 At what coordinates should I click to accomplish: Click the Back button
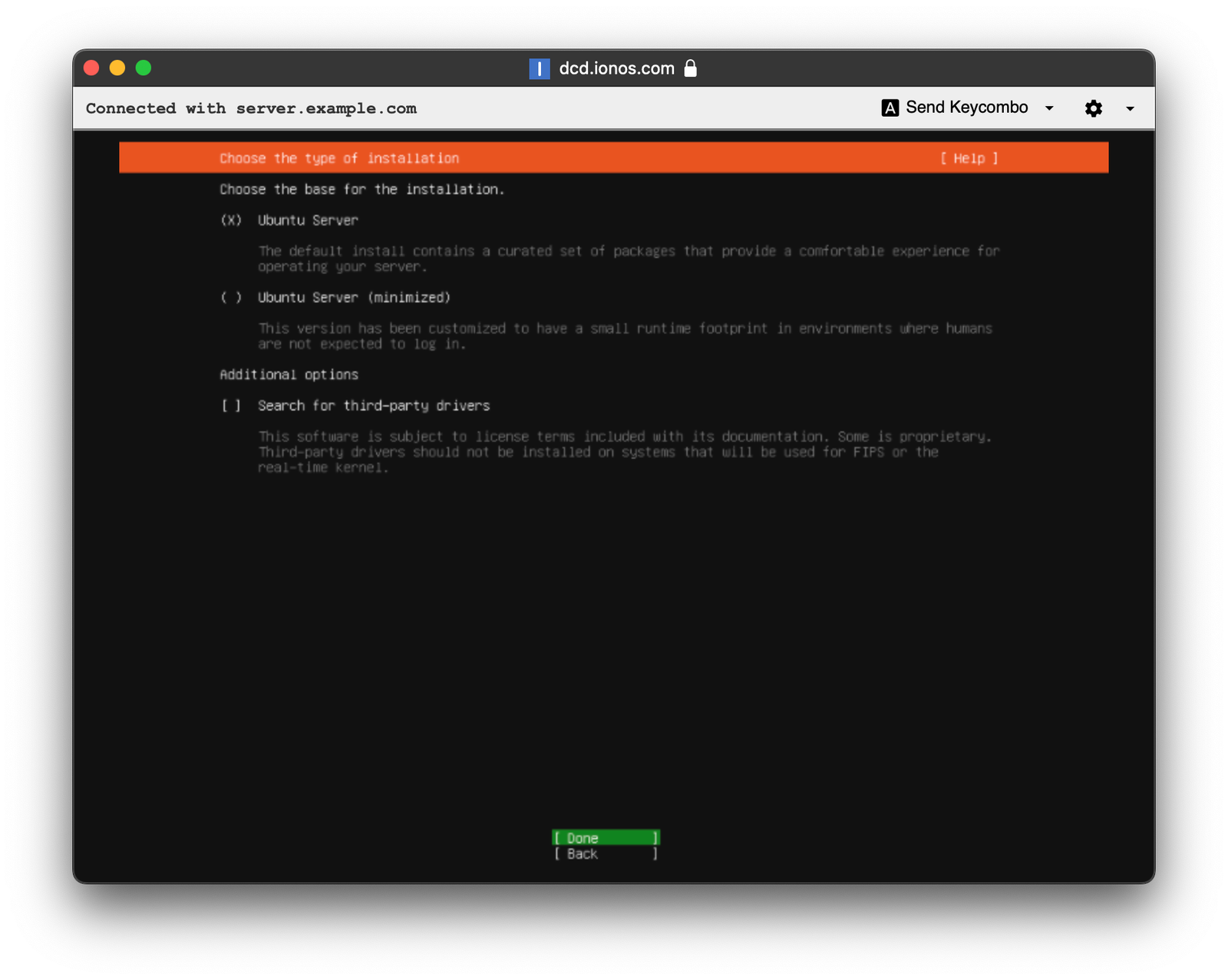[606, 853]
